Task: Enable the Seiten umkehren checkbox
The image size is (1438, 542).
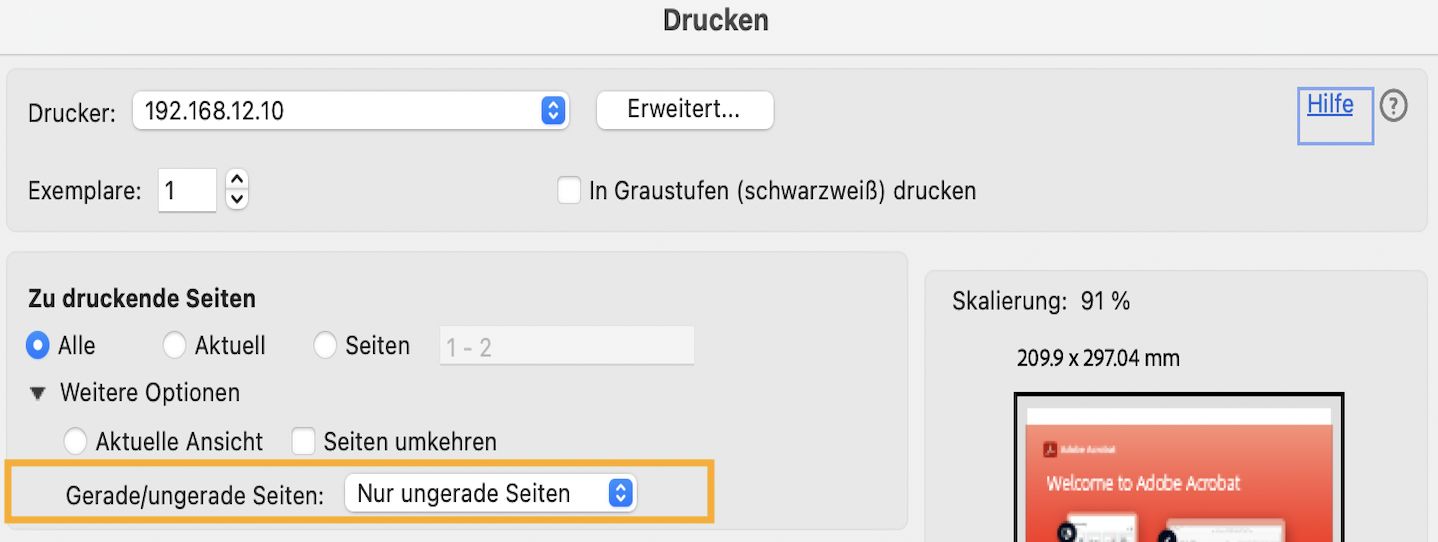Action: click(304, 441)
